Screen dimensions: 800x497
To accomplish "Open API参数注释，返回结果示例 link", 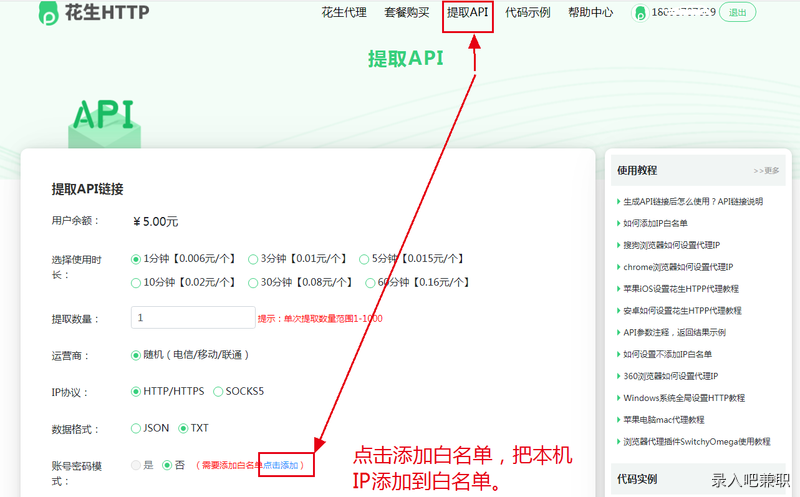I will point(674,333).
